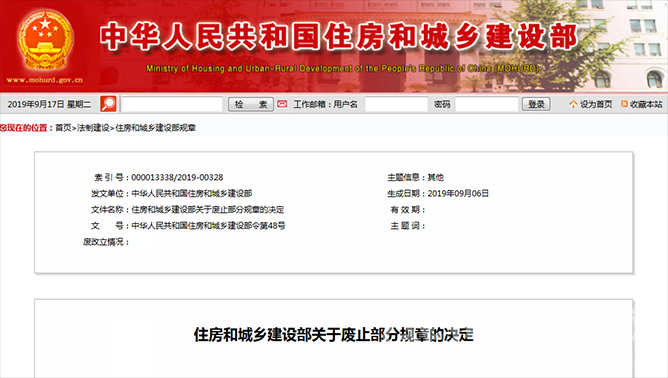Click the banner title 中华人民共和国住房和城乡建设部
The width and height of the screenshot is (668, 378).
point(339,36)
